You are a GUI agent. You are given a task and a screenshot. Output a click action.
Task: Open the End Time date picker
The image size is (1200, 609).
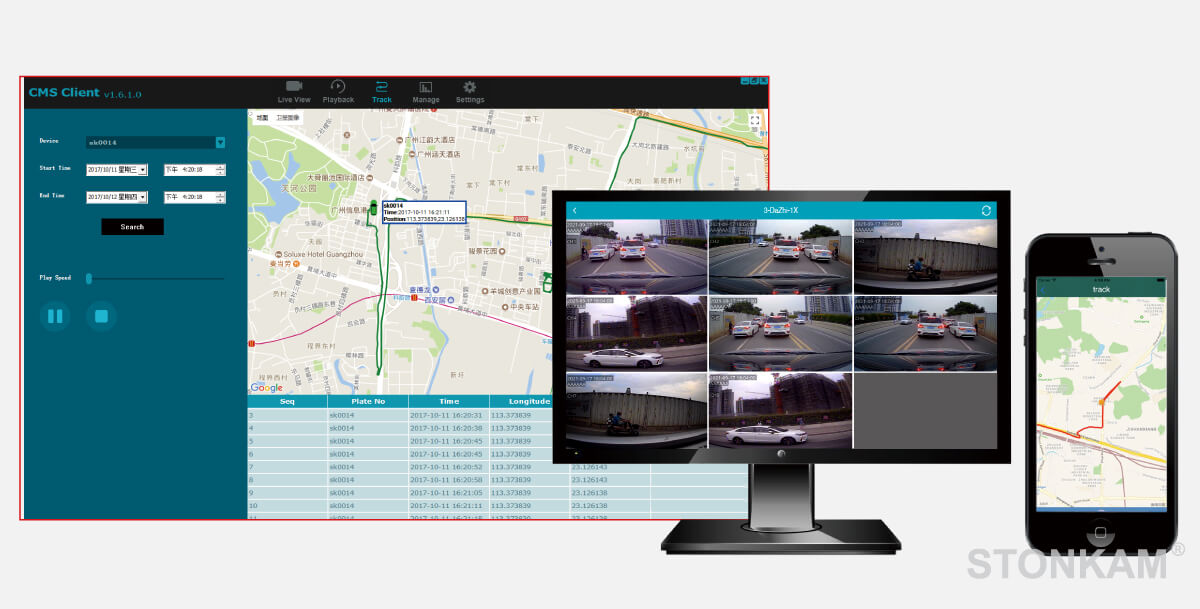pos(143,197)
